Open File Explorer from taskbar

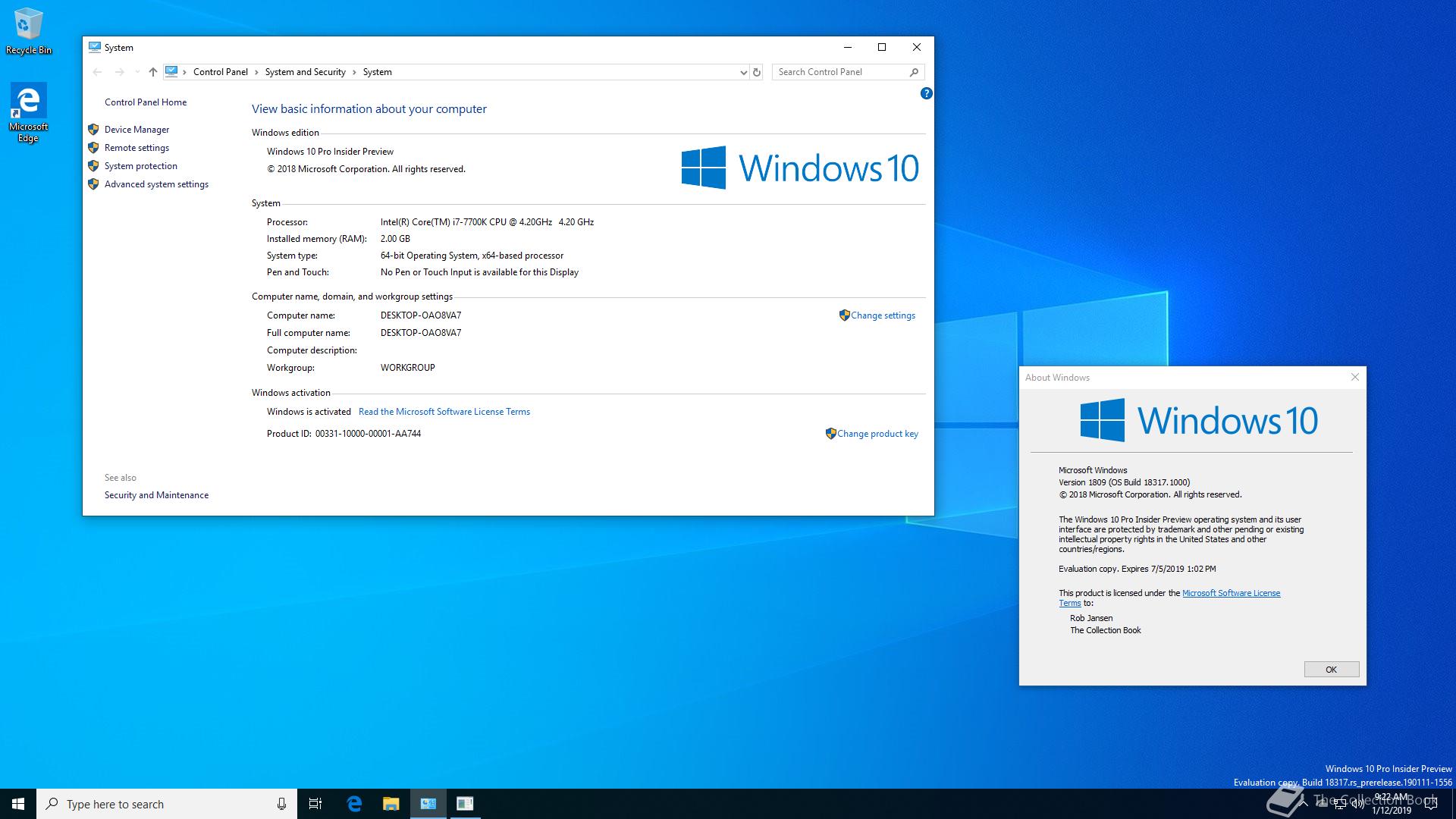pos(391,804)
